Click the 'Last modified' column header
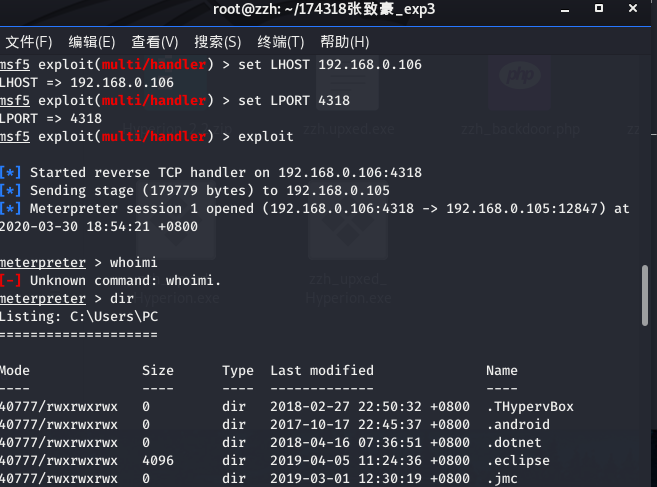This screenshot has height=487, width=657. [322, 371]
